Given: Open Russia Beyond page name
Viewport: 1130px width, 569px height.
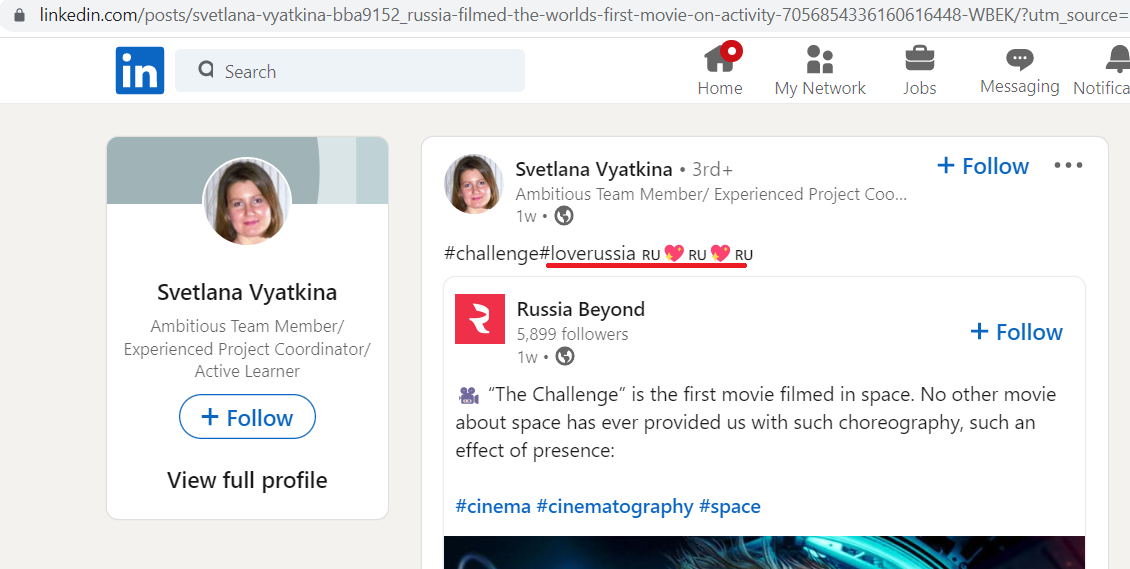Looking at the screenshot, I should [581, 310].
